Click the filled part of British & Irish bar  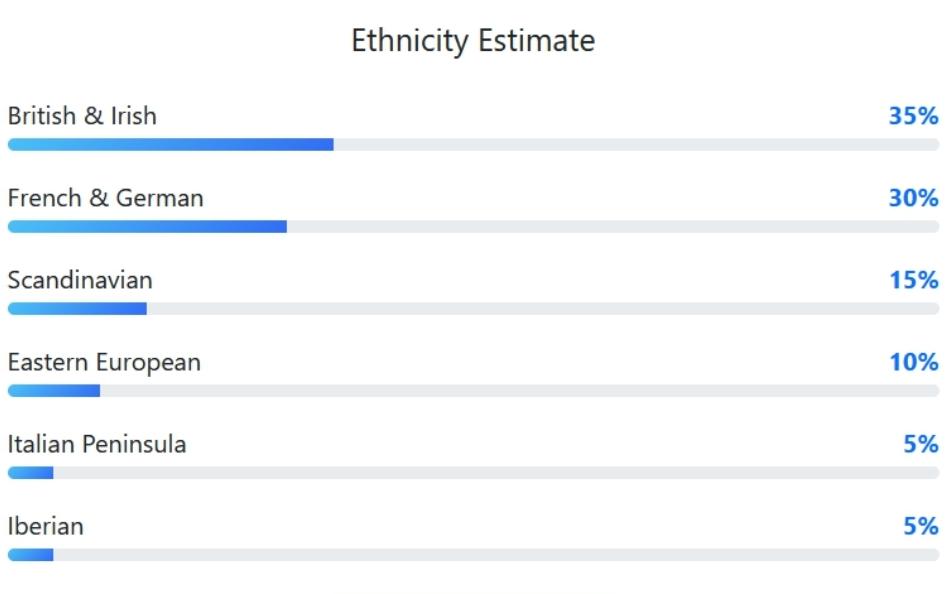tap(170, 145)
